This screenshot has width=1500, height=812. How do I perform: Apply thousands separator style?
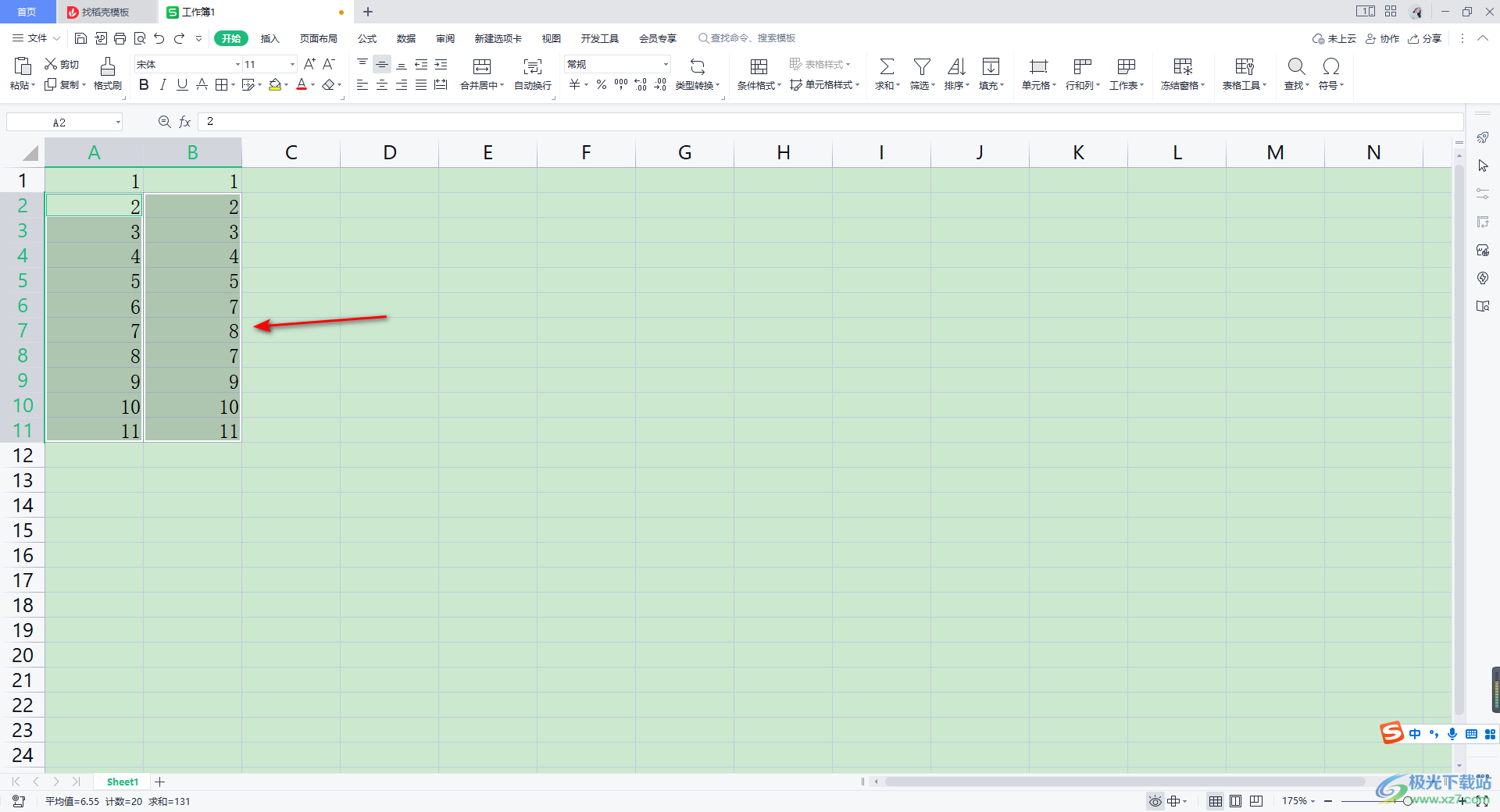[621, 84]
